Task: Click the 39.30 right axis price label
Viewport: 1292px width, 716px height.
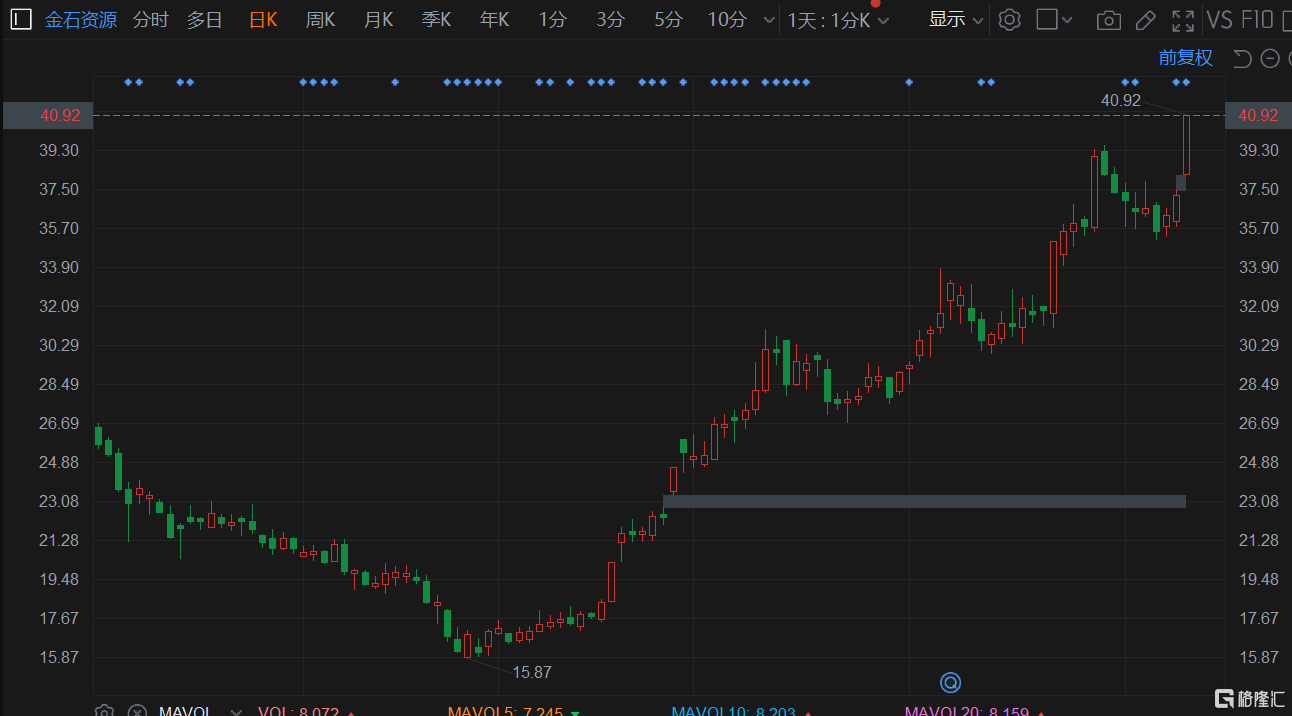Action: tap(1258, 150)
